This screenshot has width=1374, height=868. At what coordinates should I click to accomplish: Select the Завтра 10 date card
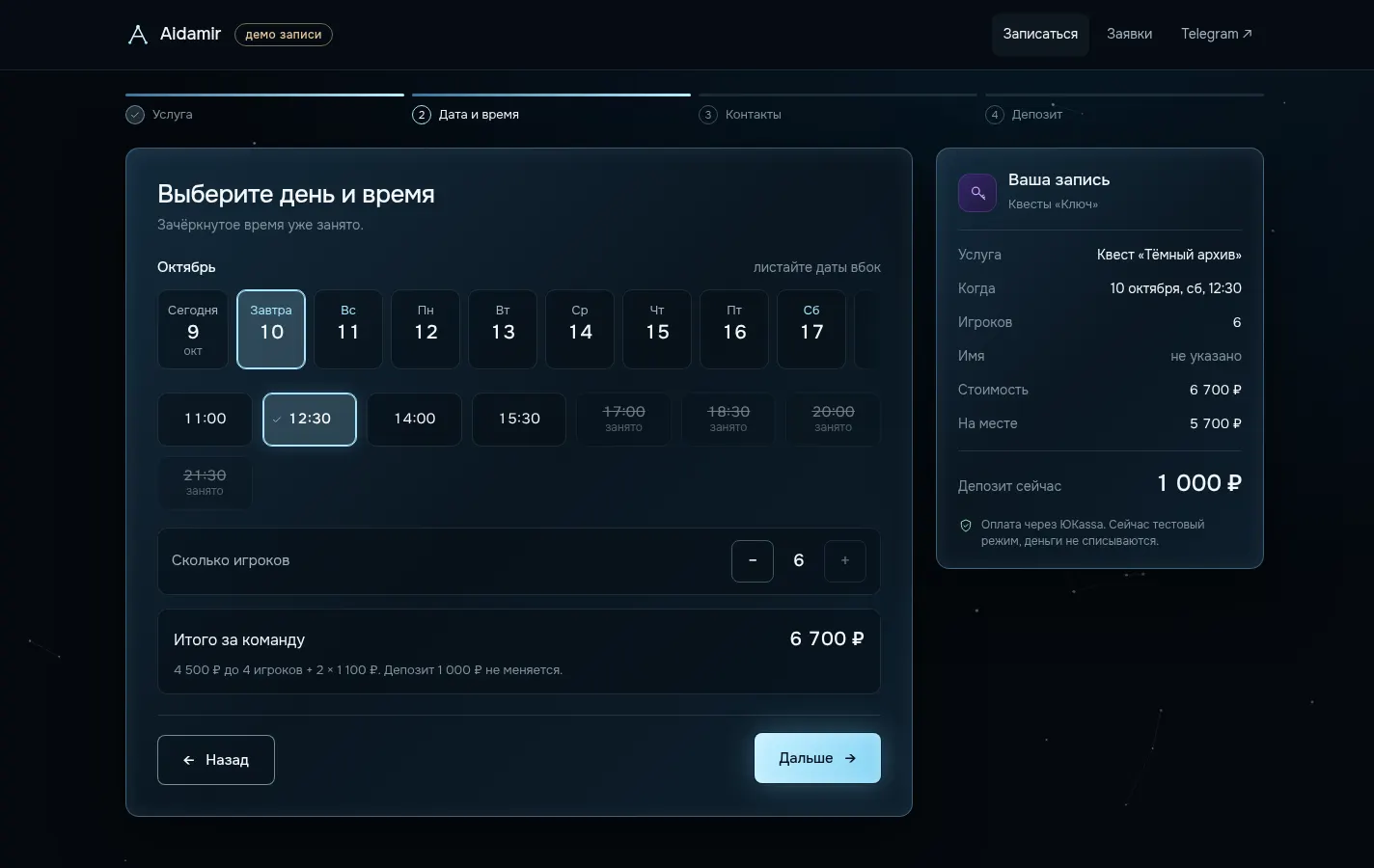click(271, 330)
